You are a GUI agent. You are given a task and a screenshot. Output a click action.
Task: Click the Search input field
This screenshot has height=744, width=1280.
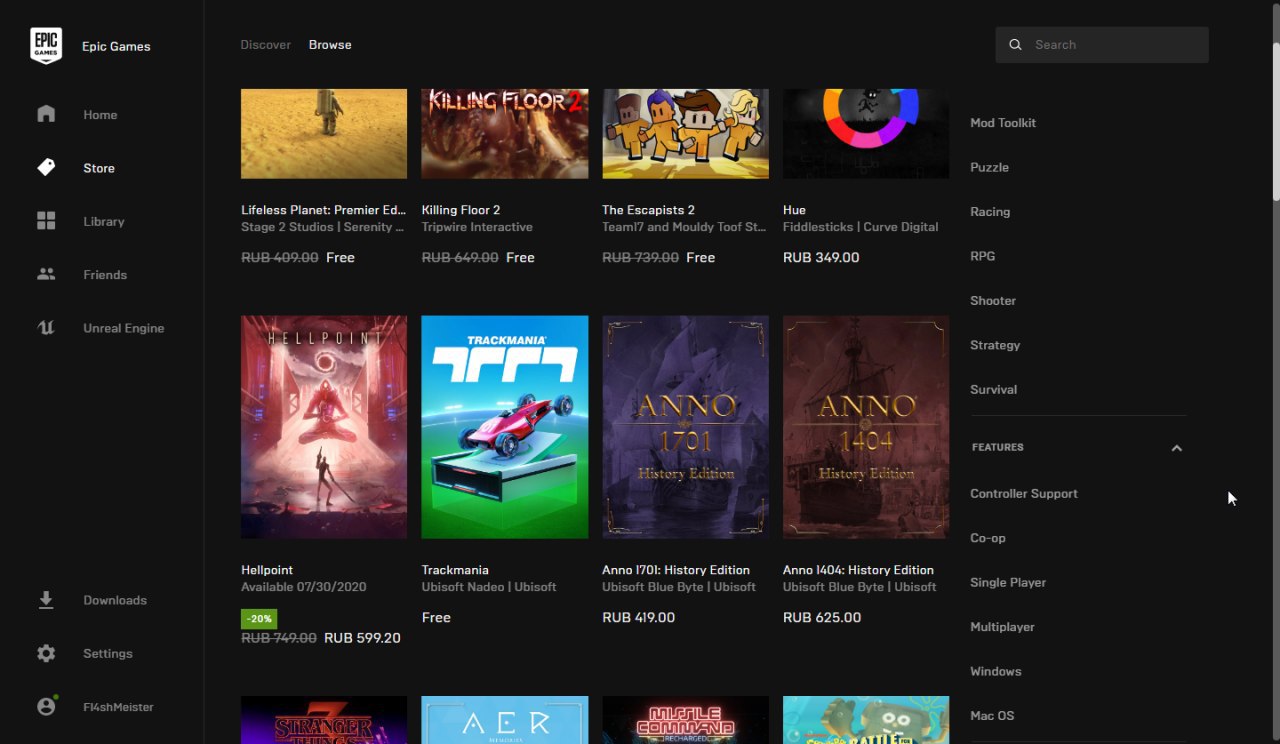[1102, 45]
